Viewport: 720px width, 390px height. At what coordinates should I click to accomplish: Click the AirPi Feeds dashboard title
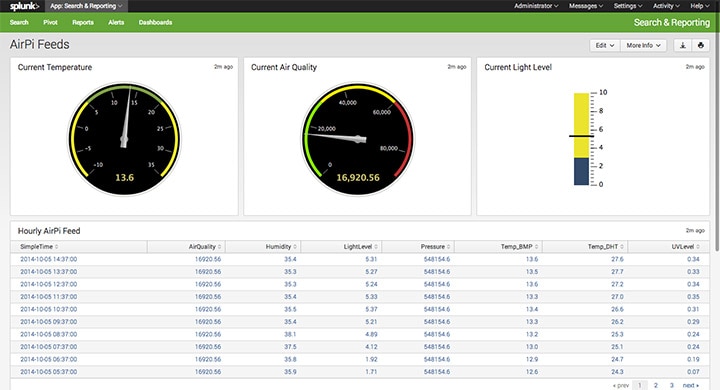tap(39, 45)
